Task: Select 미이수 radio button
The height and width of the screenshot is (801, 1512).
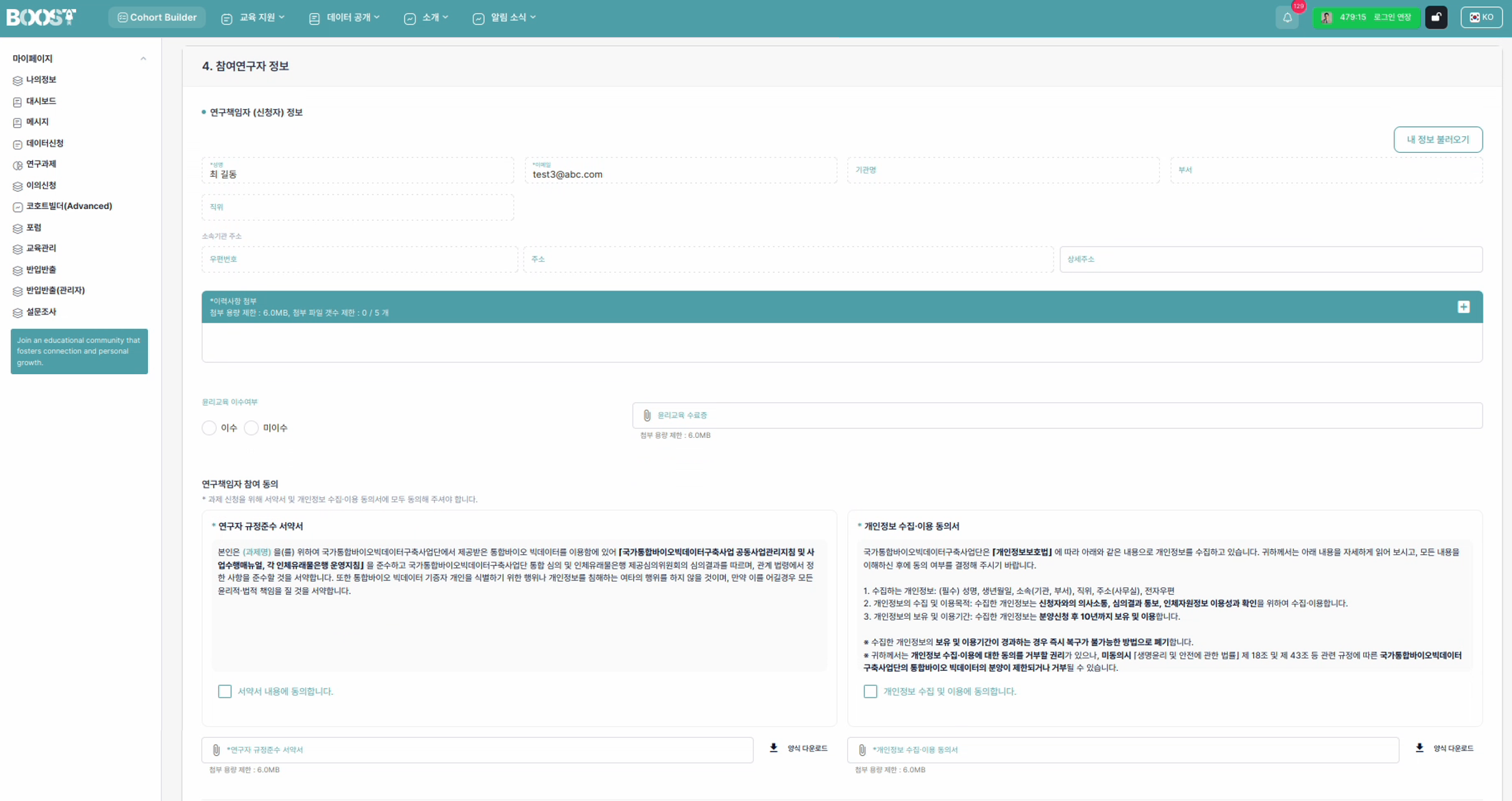Action: 252,428
